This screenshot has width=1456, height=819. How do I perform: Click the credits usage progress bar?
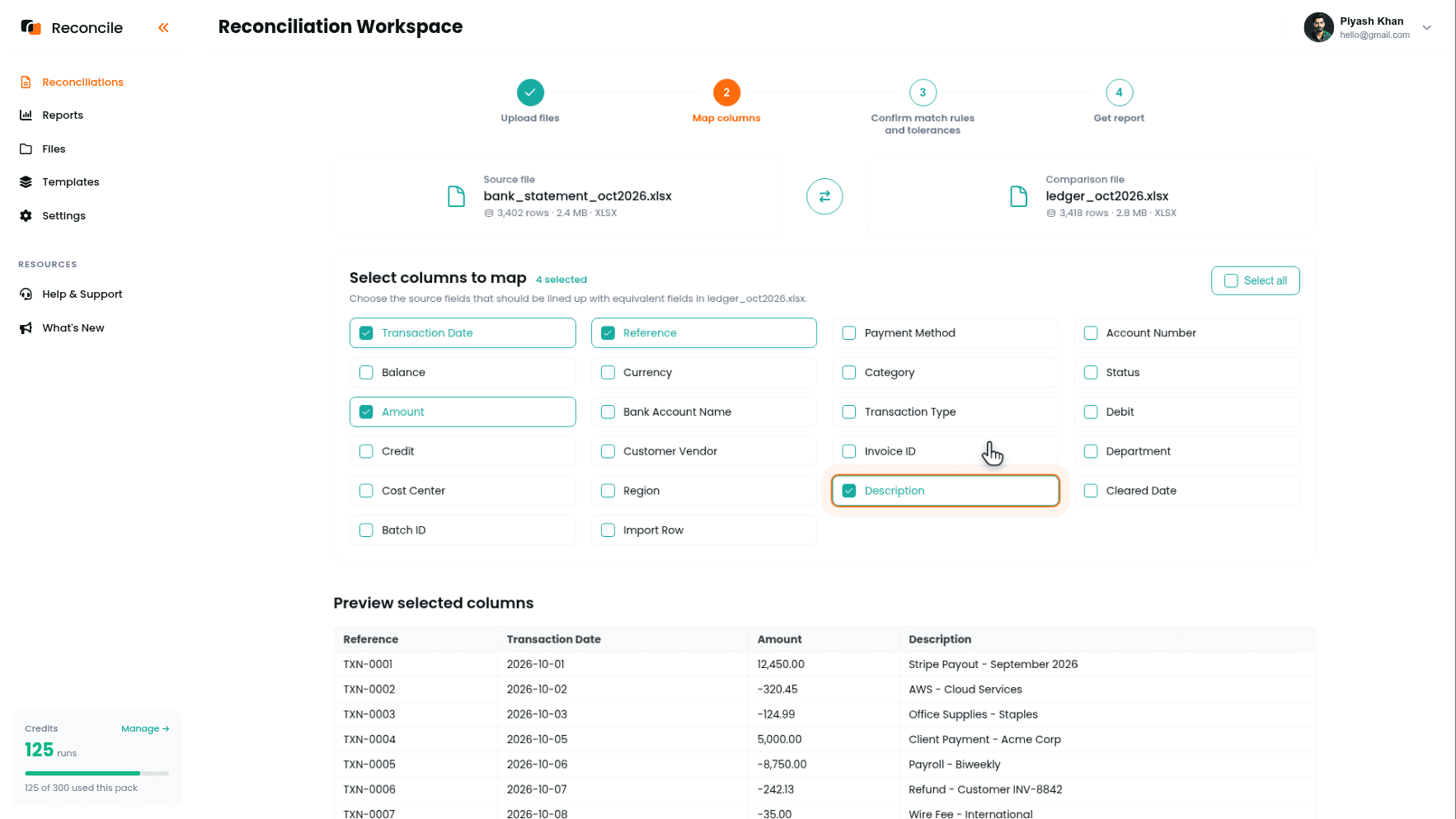(96, 774)
